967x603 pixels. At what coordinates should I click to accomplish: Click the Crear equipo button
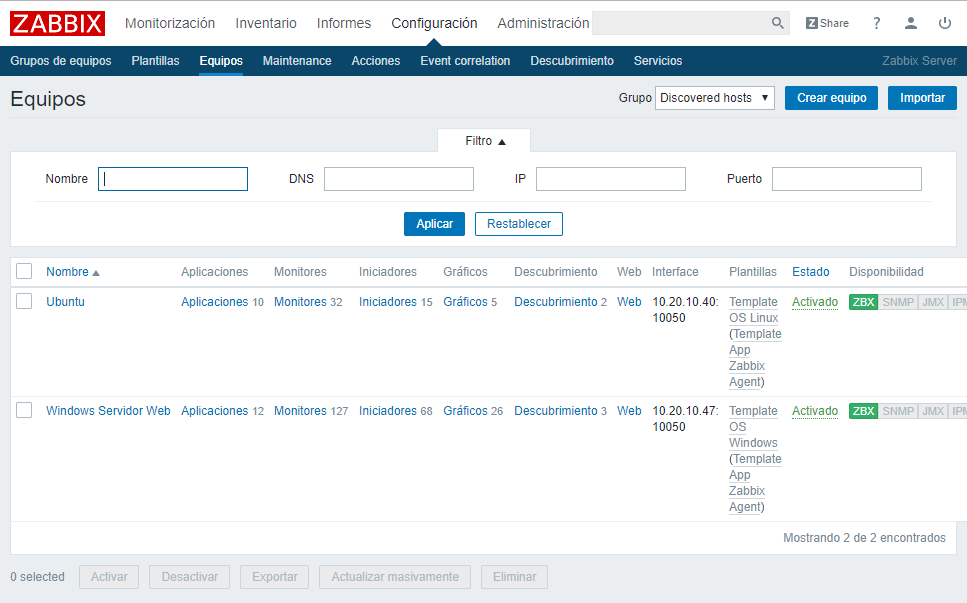click(x=831, y=98)
